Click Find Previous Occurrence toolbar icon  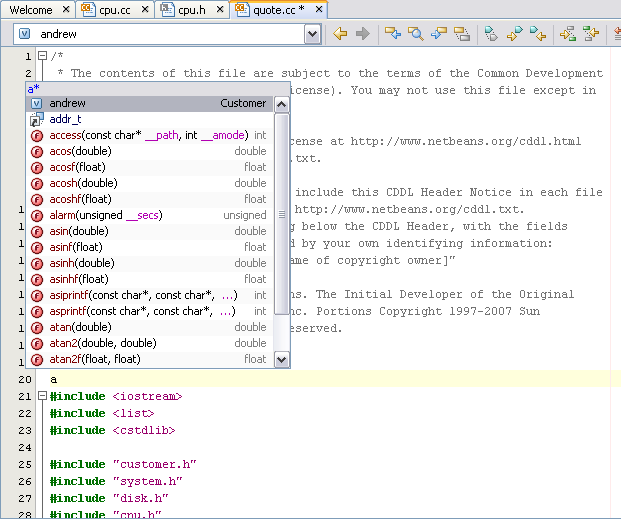click(393, 34)
